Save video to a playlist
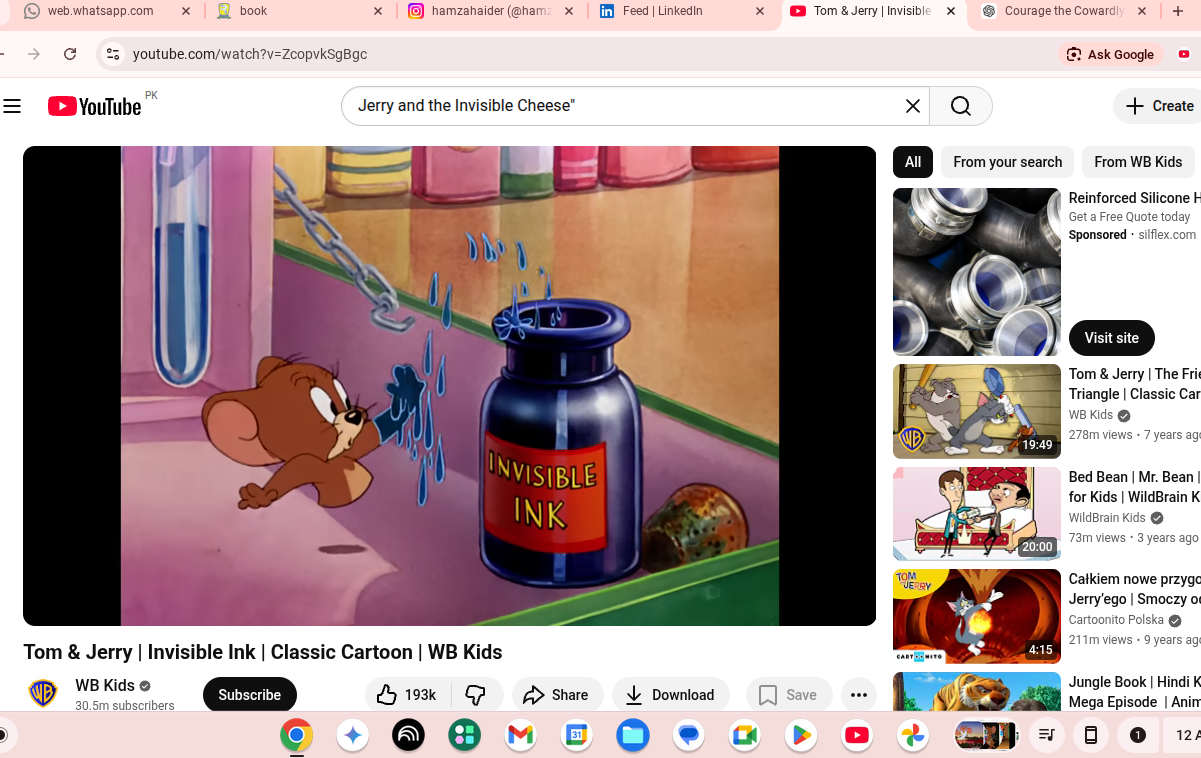Image resolution: width=1201 pixels, height=758 pixels. (788, 695)
